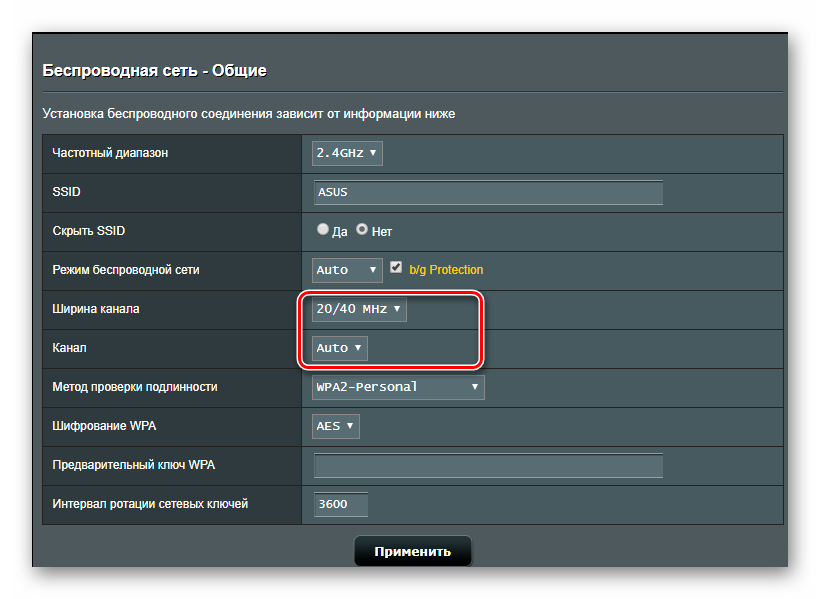This screenshot has height=599, width=820.
Task: Focus the key rotation interval field showing 3600
Action: pyautogui.click(x=341, y=504)
